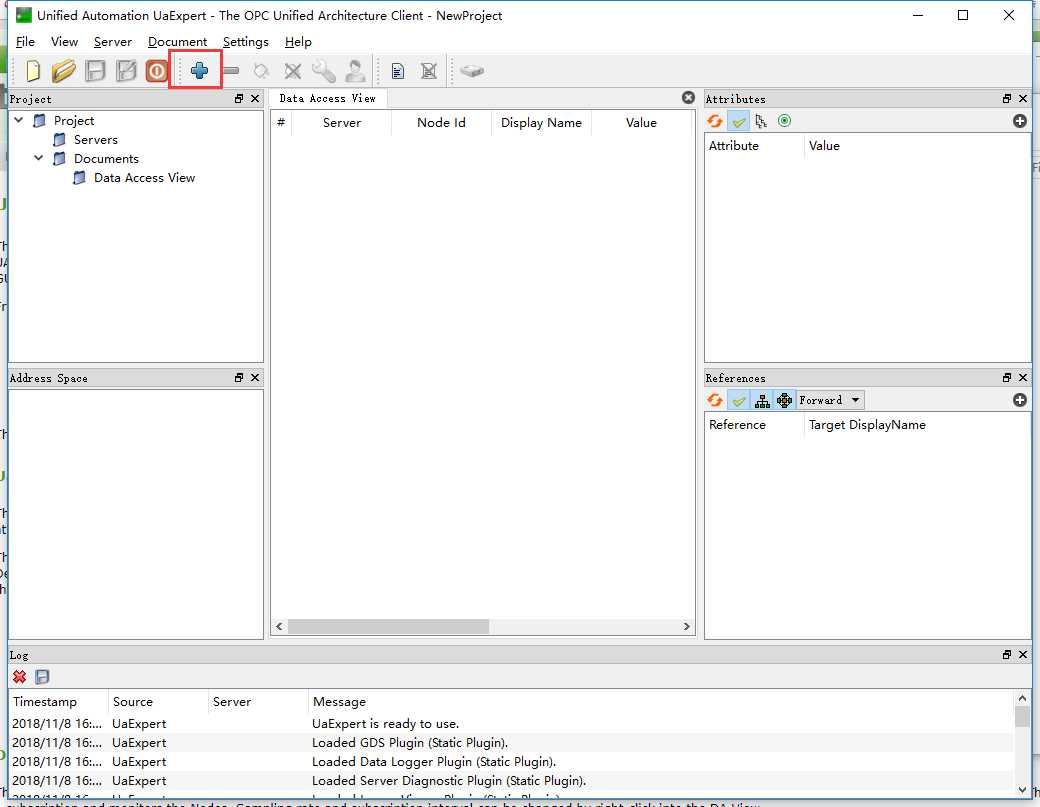Open the Forward direction dropdown
The height and width of the screenshot is (807, 1040).
(x=830, y=400)
